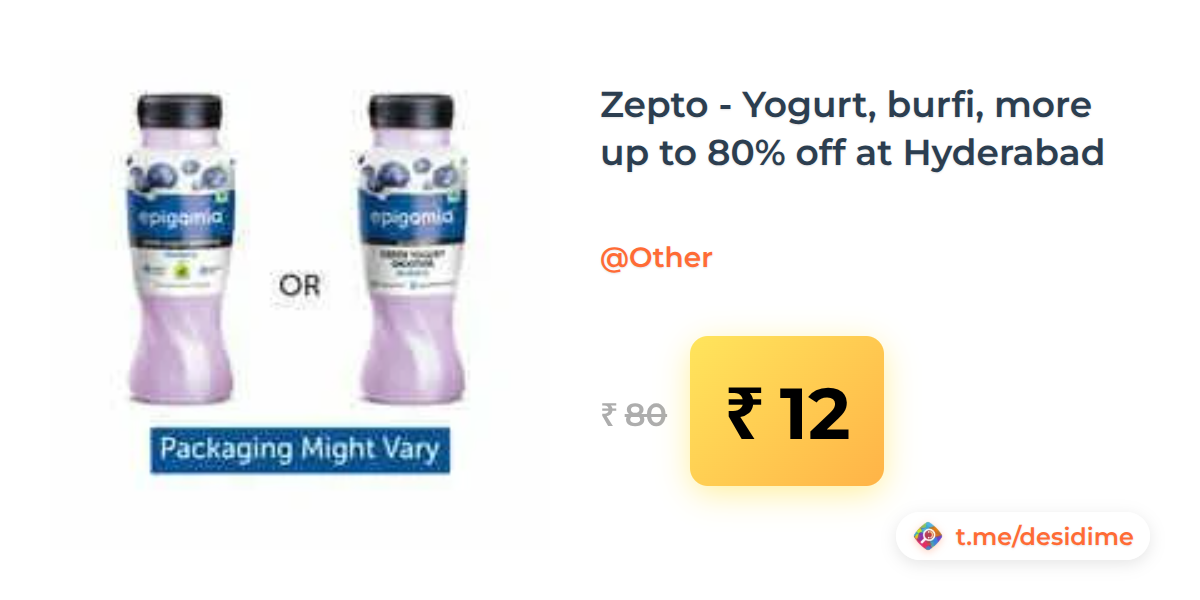Click the colorful DesiDime logo icon
Screen dimensions: 1200x600
tap(929, 537)
